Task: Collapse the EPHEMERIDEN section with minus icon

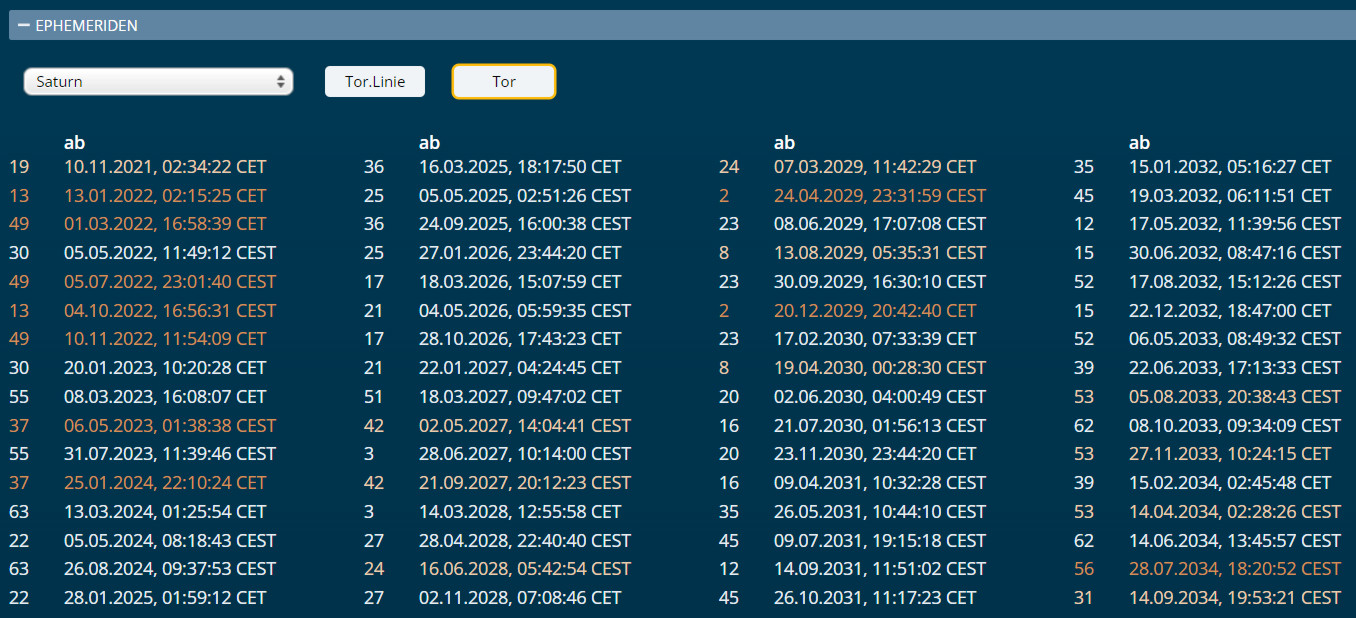Action: point(23,25)
